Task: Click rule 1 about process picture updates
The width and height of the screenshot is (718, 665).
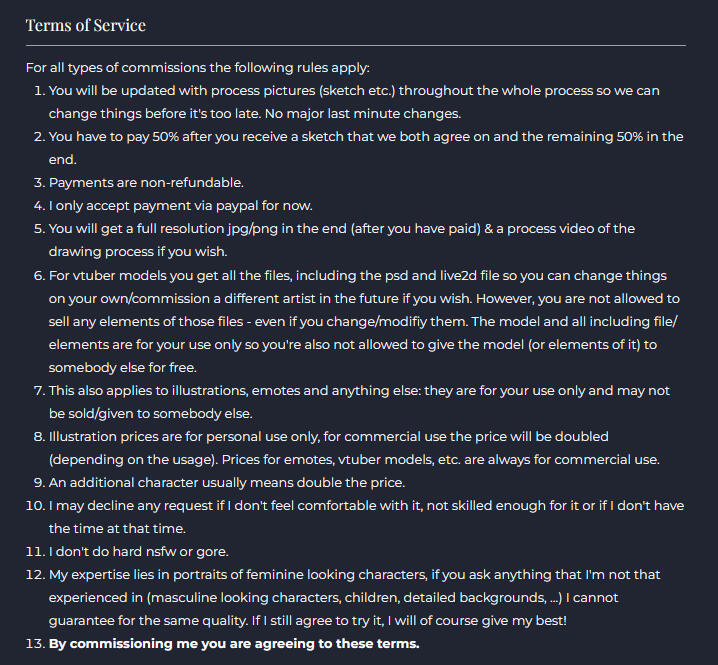Action: pos(353,91)
